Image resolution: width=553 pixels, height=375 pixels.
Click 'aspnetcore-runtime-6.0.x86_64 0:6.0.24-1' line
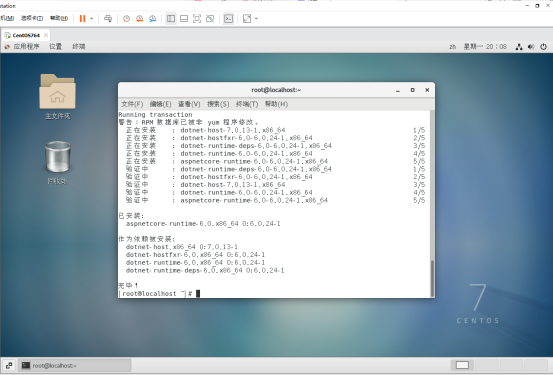[203, 224]
